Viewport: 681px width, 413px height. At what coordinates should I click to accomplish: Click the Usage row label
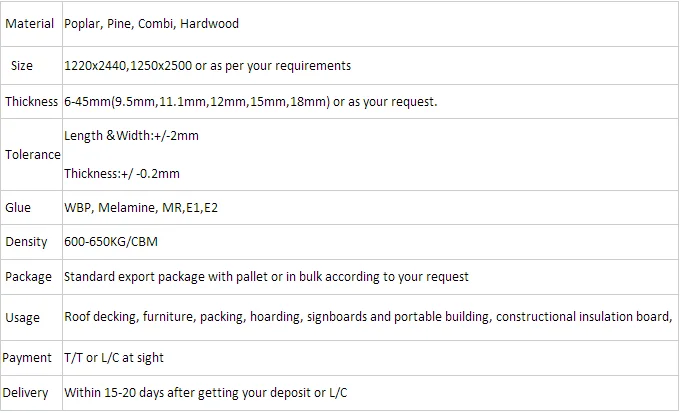pyautogui.click(x=23, y=318)
